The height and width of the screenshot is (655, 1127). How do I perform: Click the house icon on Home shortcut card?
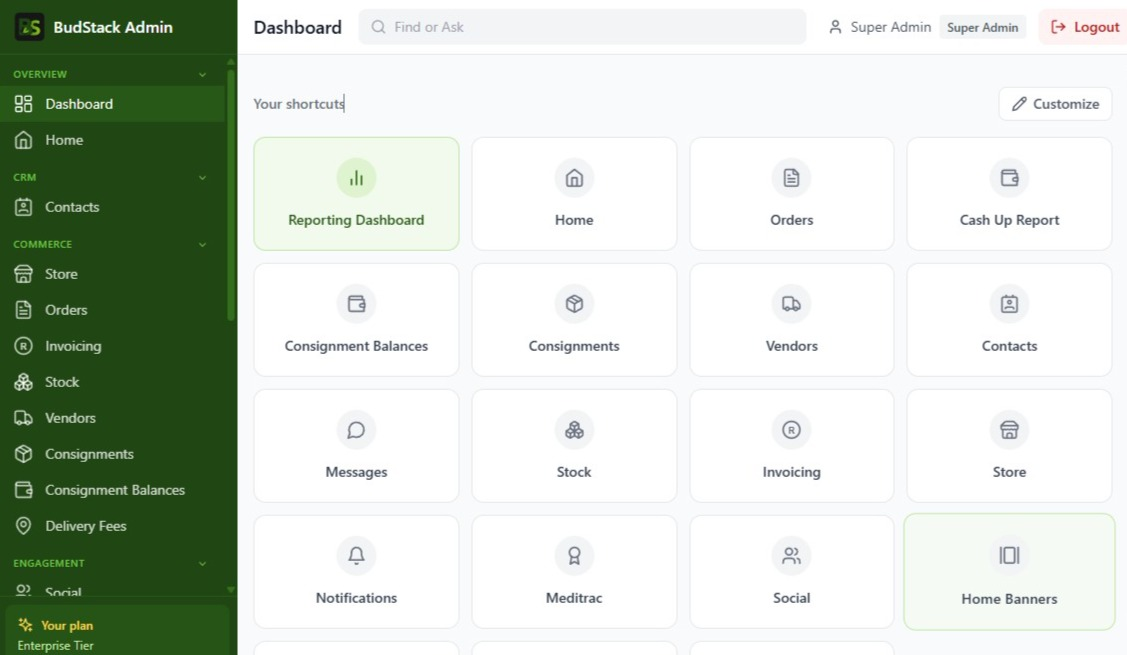pyautogui.click(x=574, y=178)
